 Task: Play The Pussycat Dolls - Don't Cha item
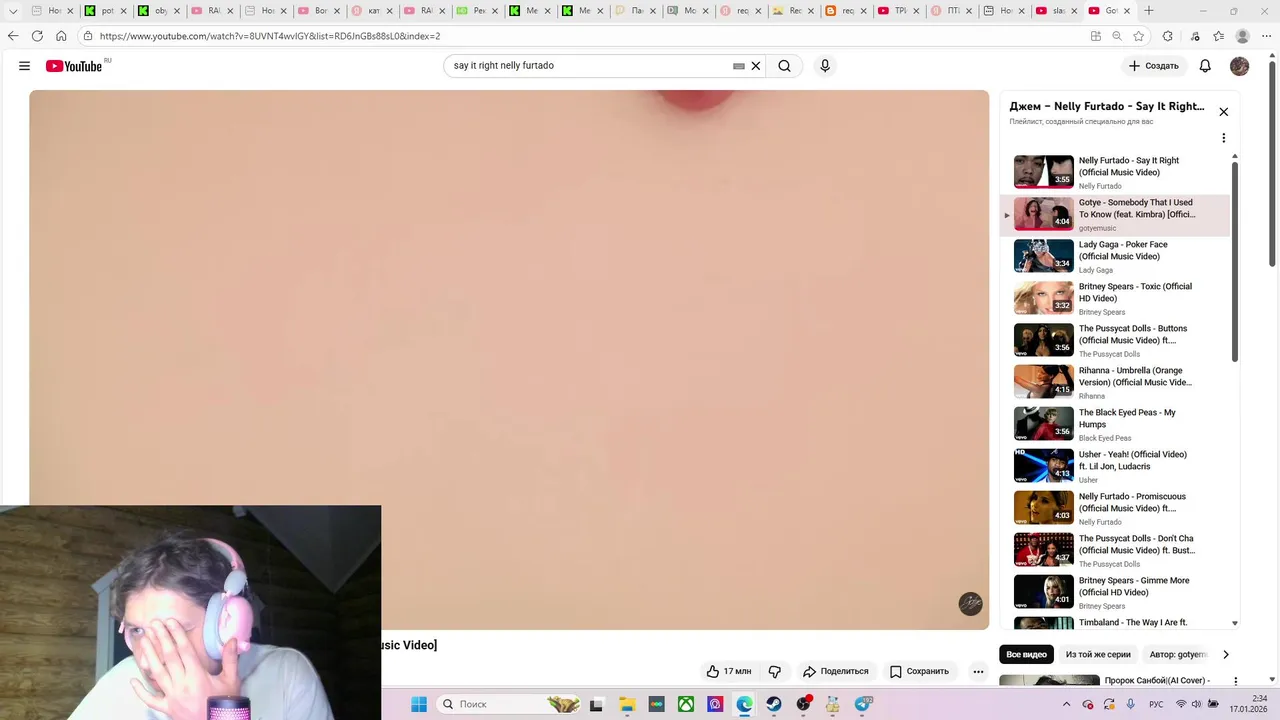[1115, 550]
